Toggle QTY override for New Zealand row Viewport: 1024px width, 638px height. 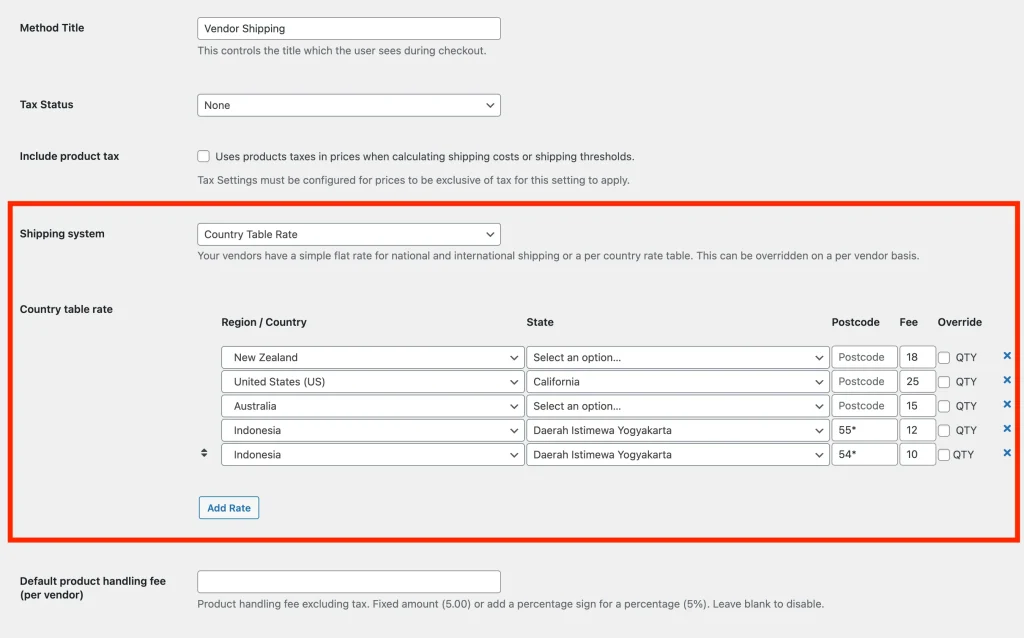(x=944, y=358)
